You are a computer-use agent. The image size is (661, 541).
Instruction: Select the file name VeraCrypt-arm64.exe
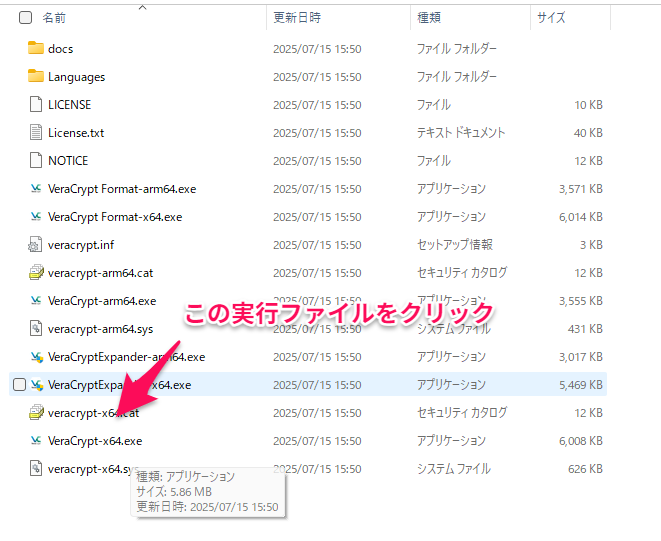[102, 301]
